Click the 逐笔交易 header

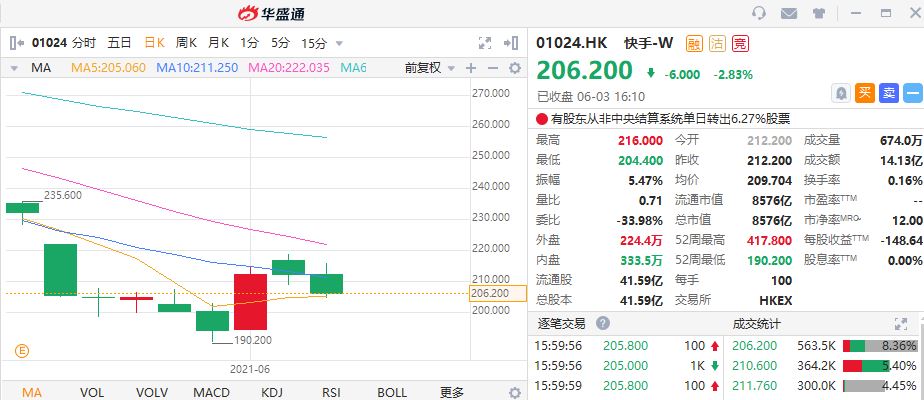pos(562,323)
